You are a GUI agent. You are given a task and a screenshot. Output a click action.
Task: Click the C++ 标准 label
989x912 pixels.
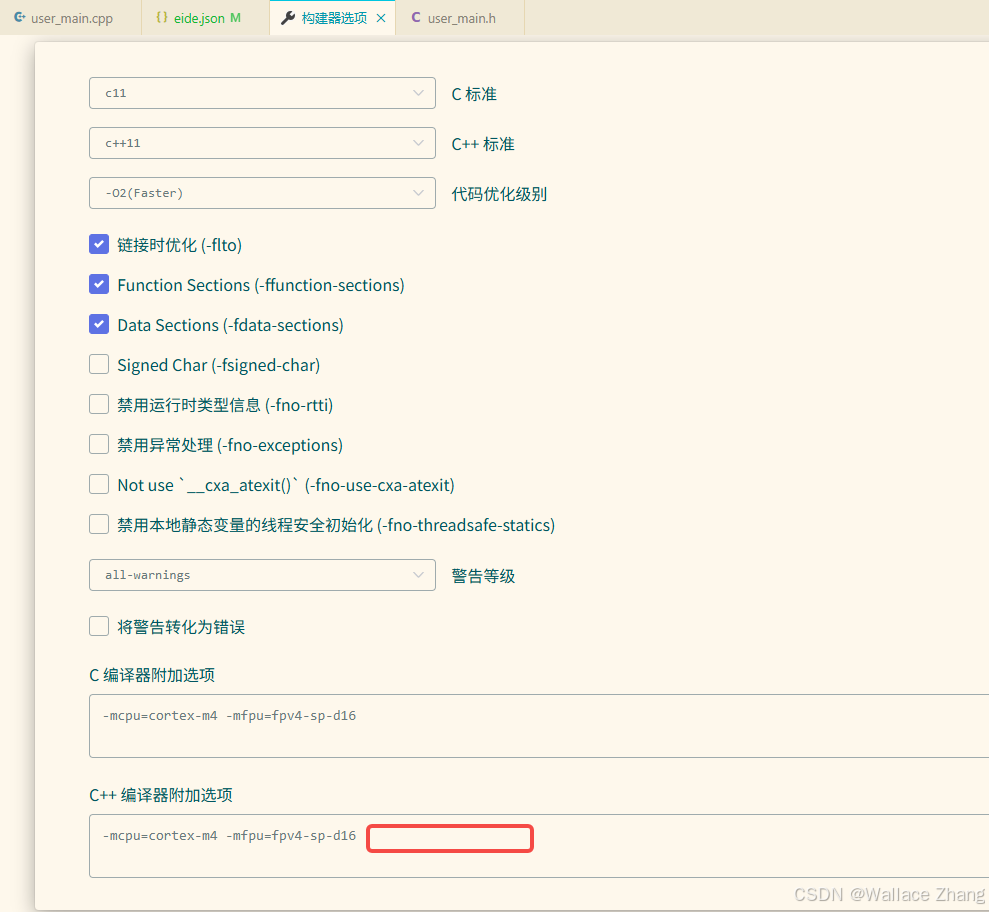pyautogui.click(x=483, y=144)
